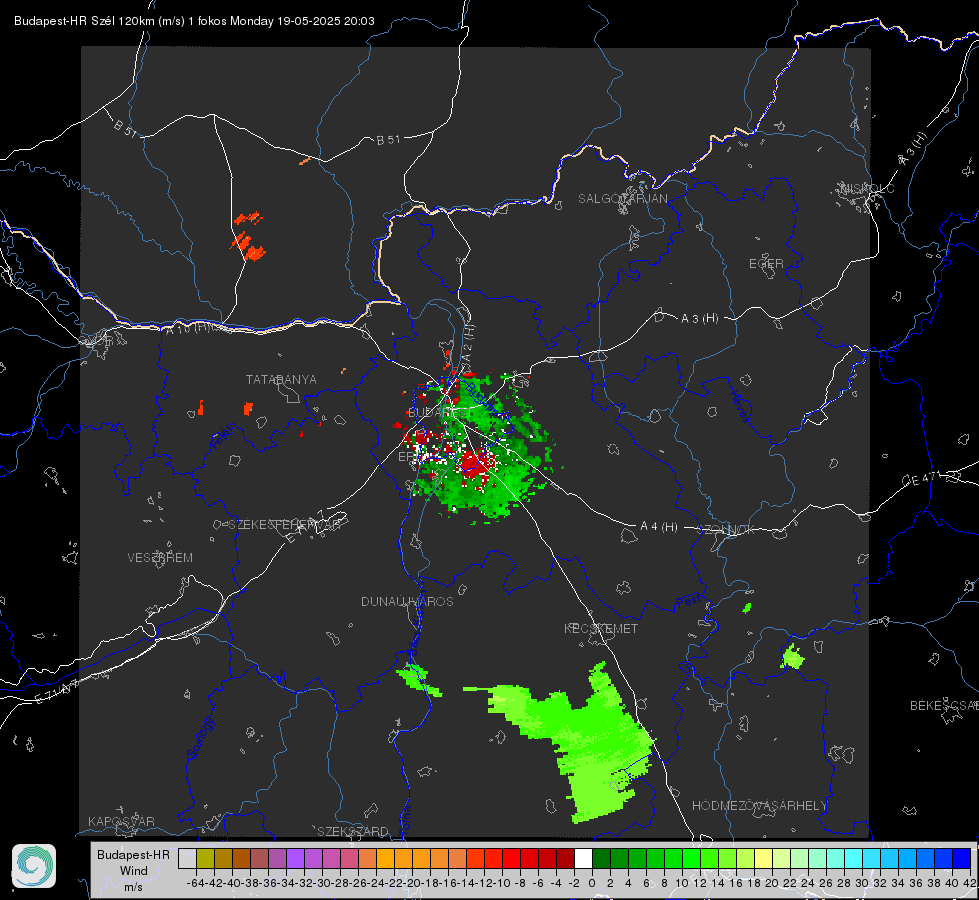Click the 'Budapest-HR Wind m/s' legend label
979x900 pixels.
134,871
